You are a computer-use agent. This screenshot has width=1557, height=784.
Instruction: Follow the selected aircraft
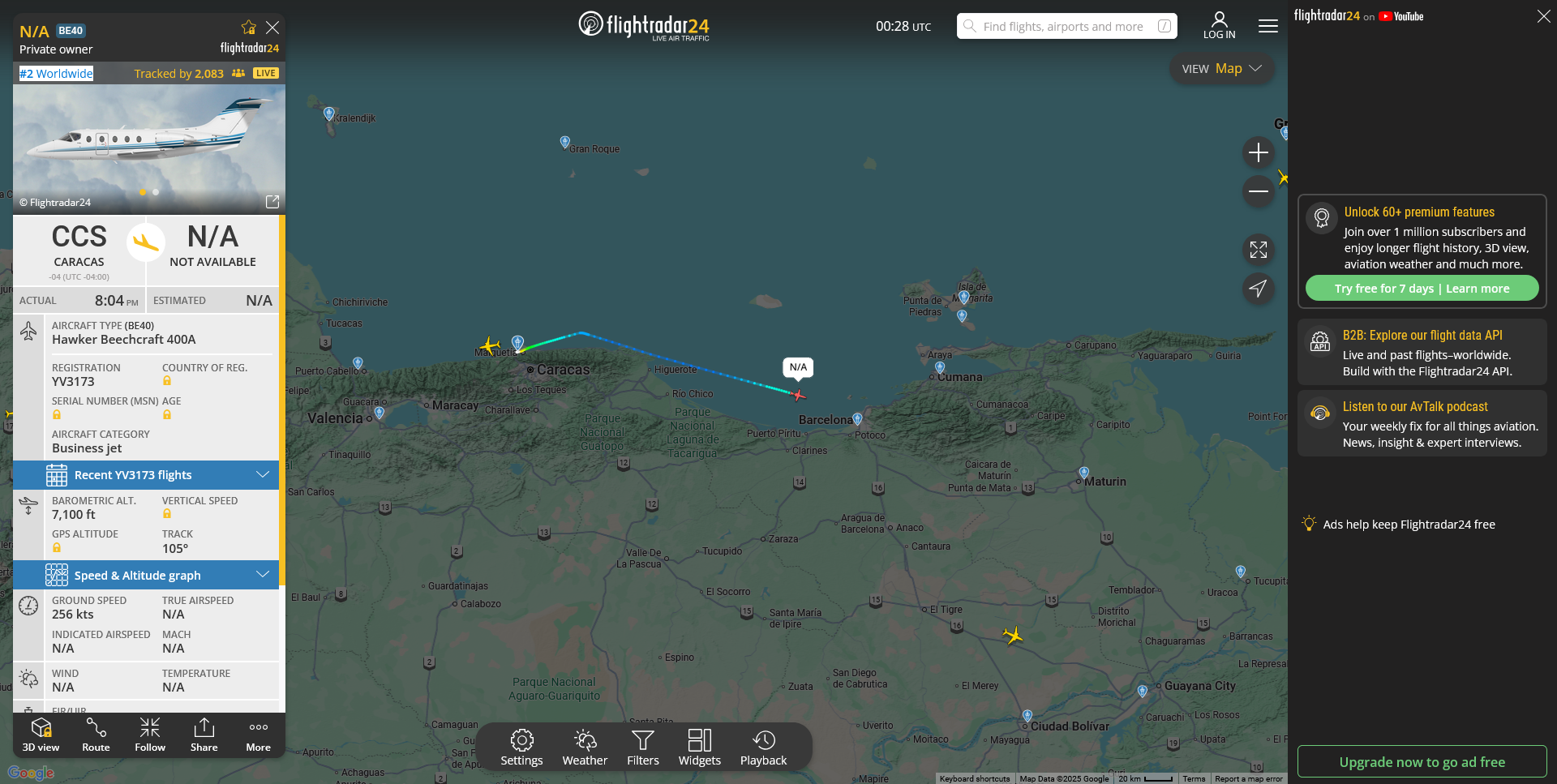pos(150,735)
